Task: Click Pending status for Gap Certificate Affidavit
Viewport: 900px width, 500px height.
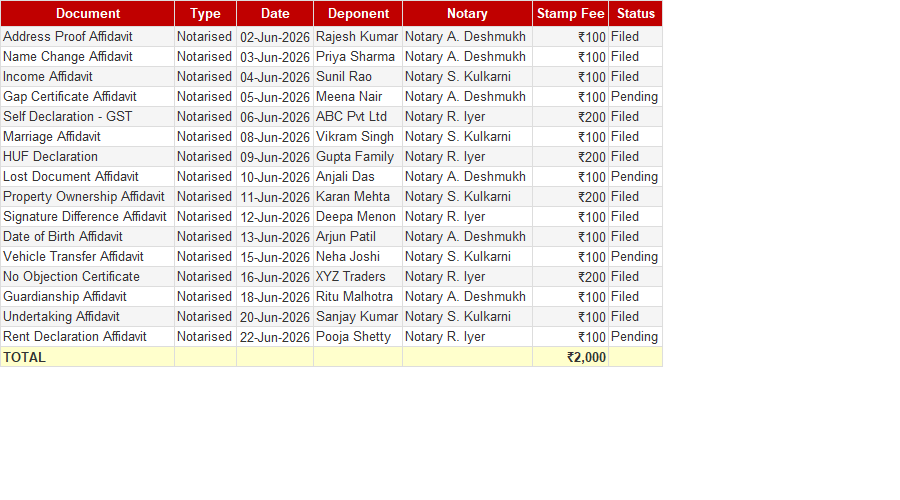Action: pyautogui.click(x=635, y=96)
